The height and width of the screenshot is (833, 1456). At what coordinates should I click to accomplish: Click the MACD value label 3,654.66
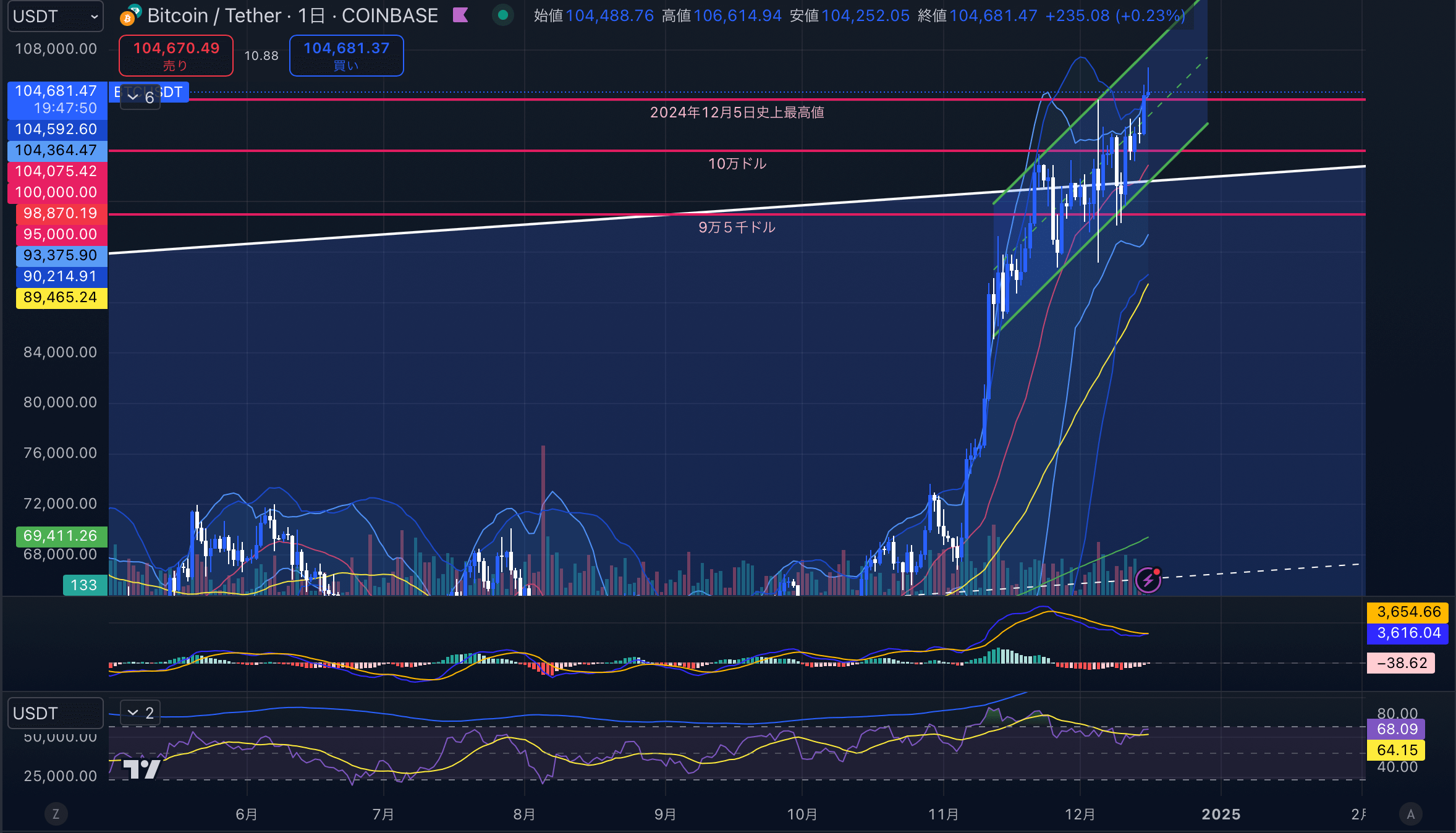[x=1408, y=612]
